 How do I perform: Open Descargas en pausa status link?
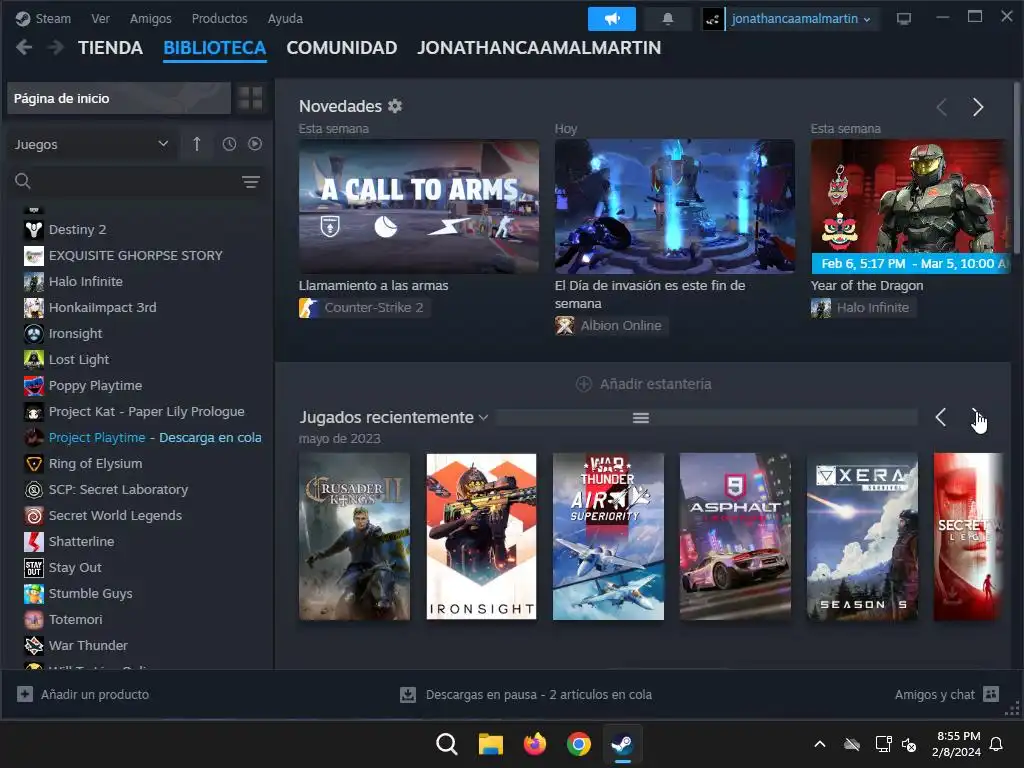coord(538,695)
